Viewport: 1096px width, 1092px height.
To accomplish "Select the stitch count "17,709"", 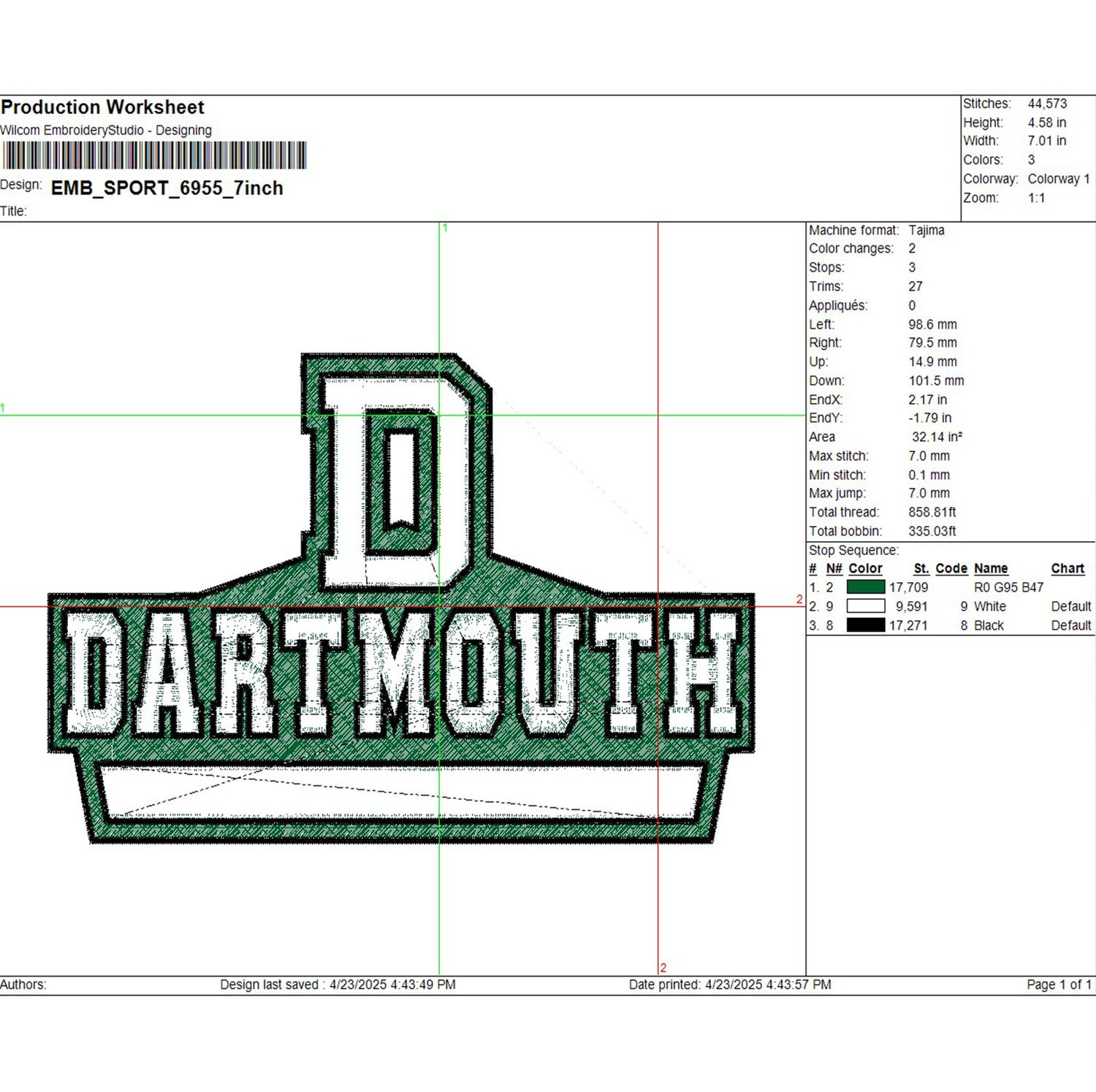I will [x=909, y=587].
